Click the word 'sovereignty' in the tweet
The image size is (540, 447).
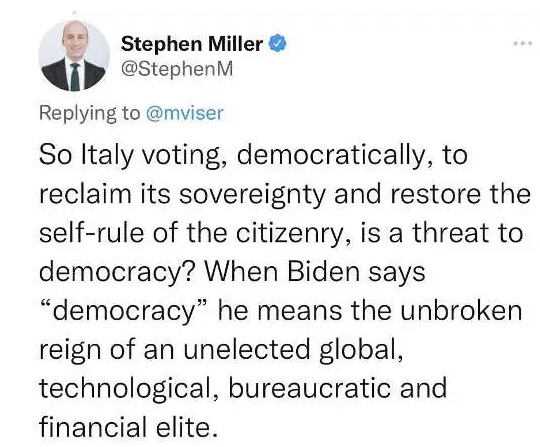tap(252, 195)
